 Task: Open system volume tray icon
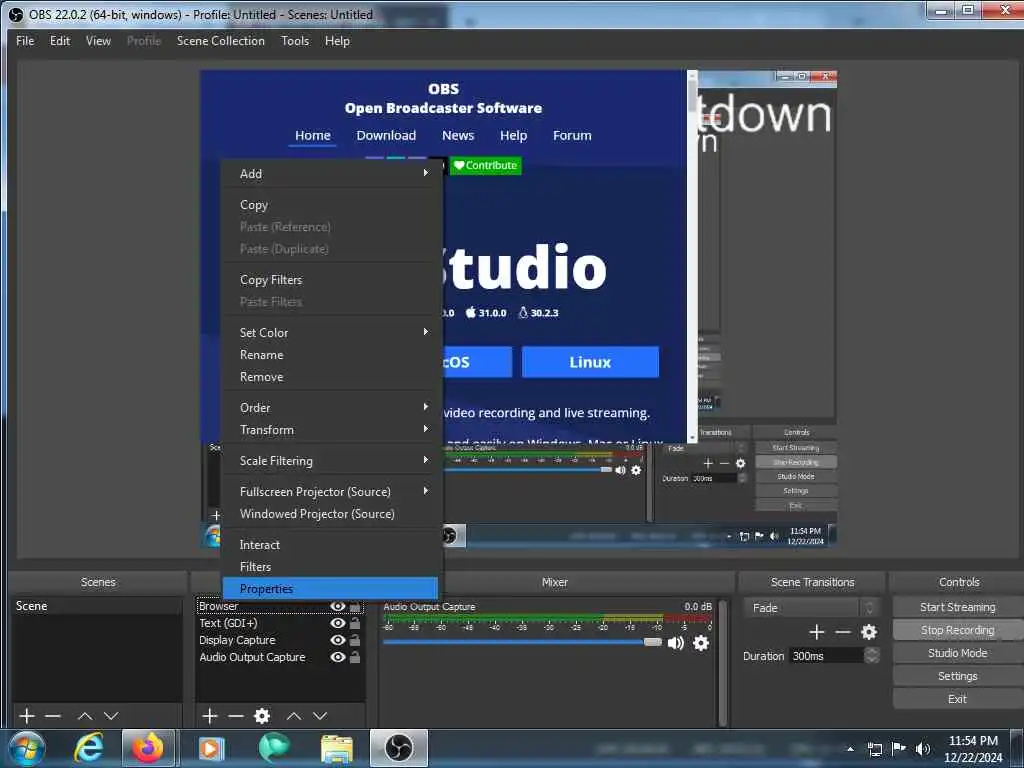click(x=923, y=749)
